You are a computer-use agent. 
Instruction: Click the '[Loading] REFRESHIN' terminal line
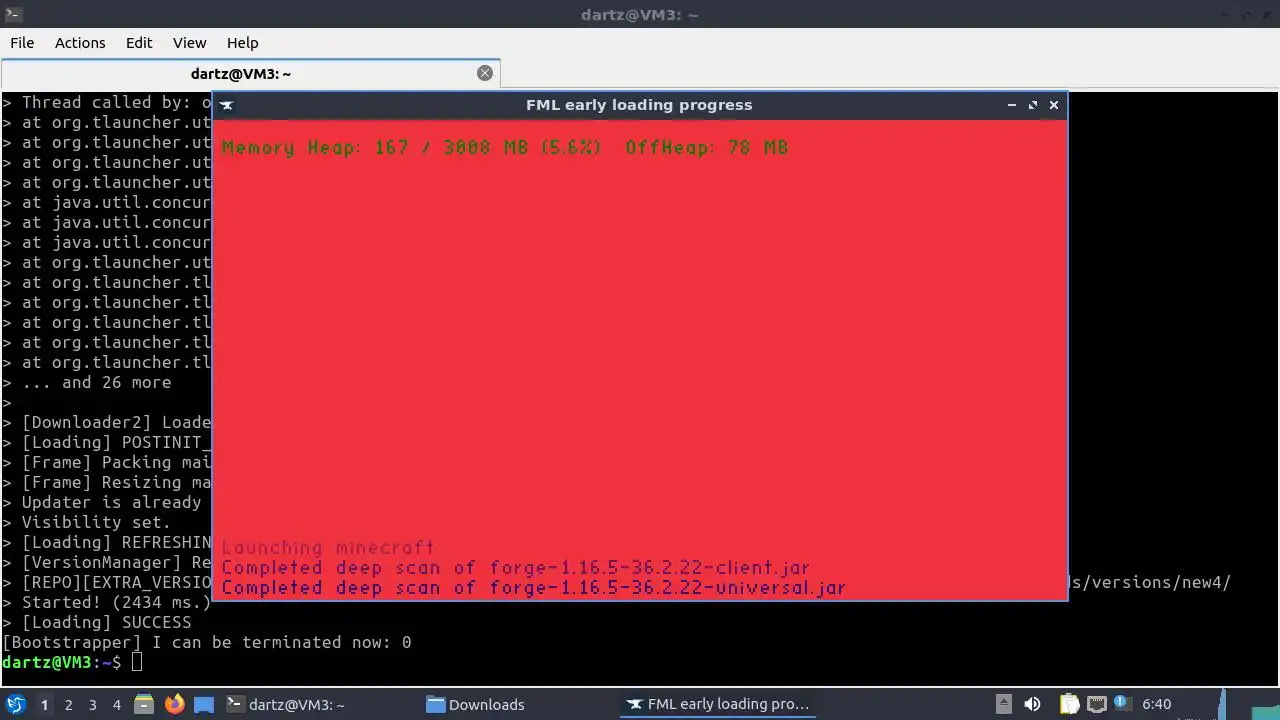click(x=106, y=542)
